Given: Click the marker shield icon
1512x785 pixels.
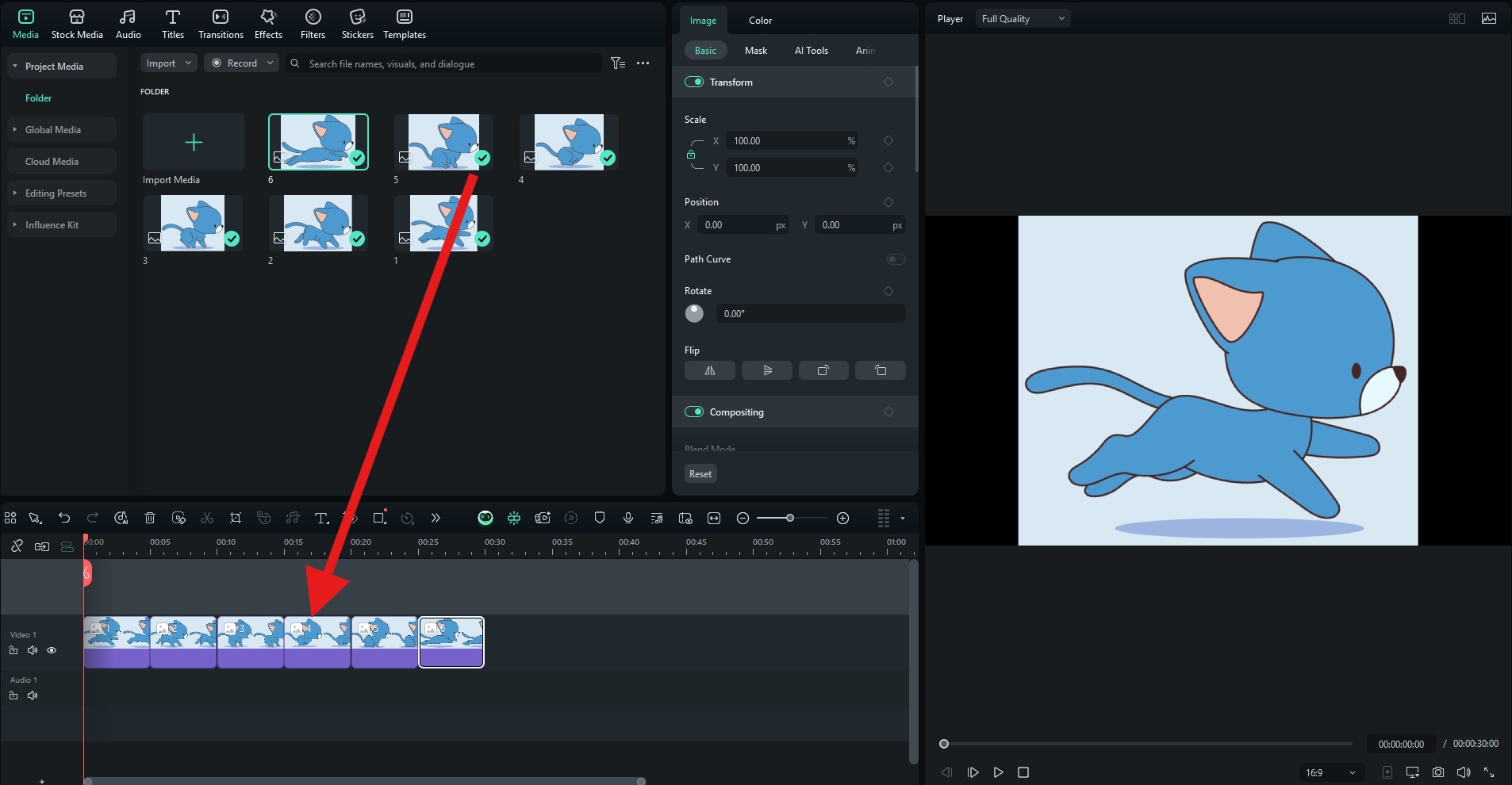Looking at the screenshot, I should coord(600,518).
